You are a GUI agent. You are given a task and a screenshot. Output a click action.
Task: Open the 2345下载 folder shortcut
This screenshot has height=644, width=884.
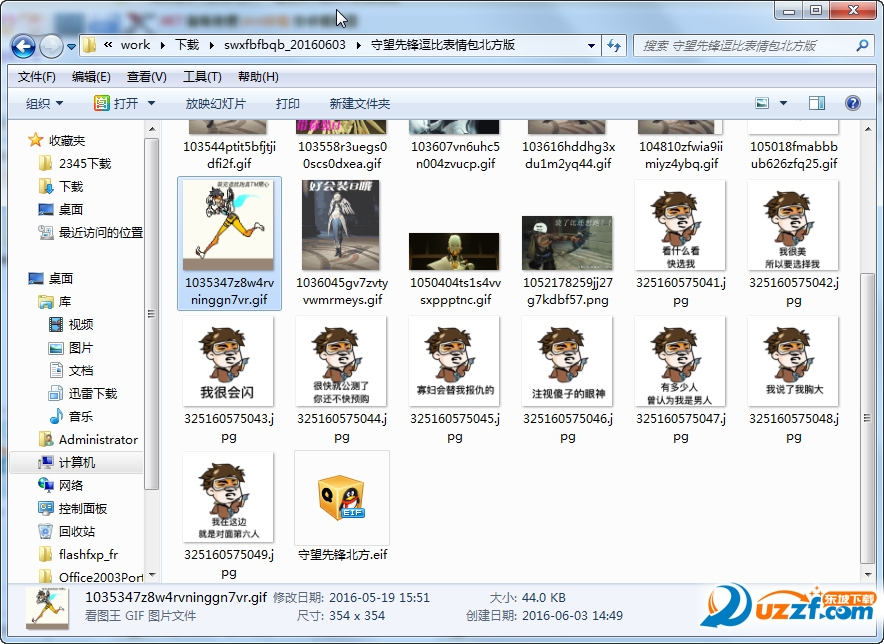point(75,164)
